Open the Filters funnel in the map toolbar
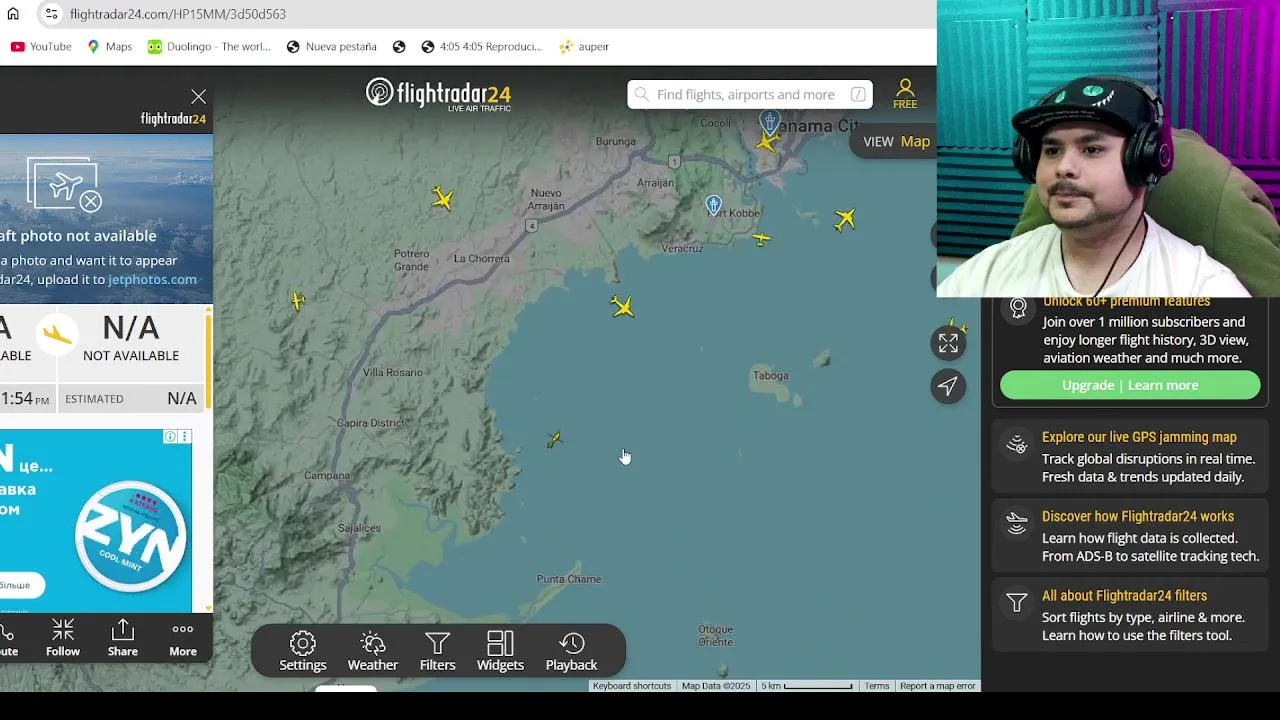The width and height of the screenshot is (1280, 720). [437, 651]
